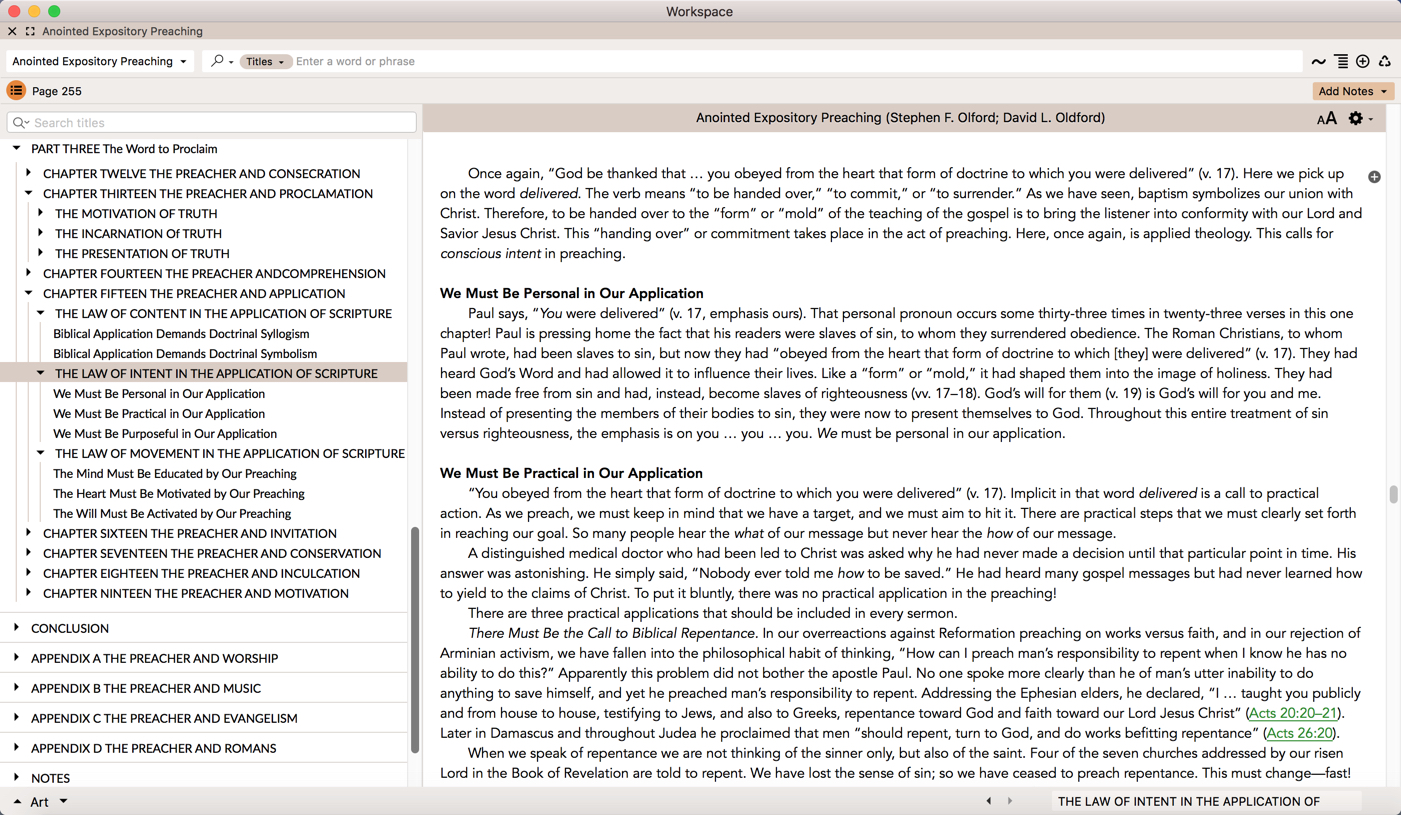The height and width of the screenshot is (815, 1401).
Task: Collapse THE LAW OF CONTENT IN THE APPLICATION
Action: click(x=40, y=313)
